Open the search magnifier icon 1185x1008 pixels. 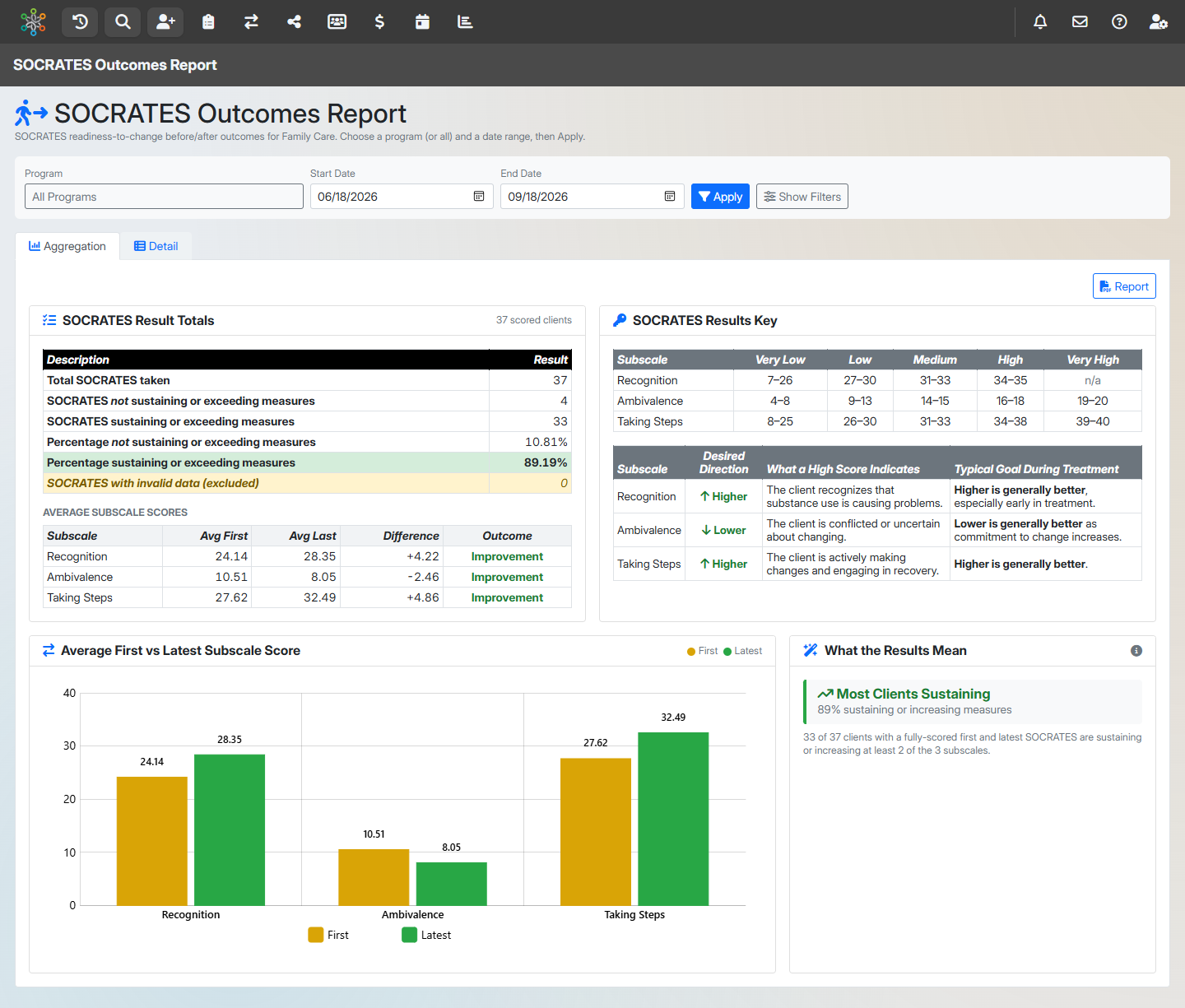click(123, 21)
